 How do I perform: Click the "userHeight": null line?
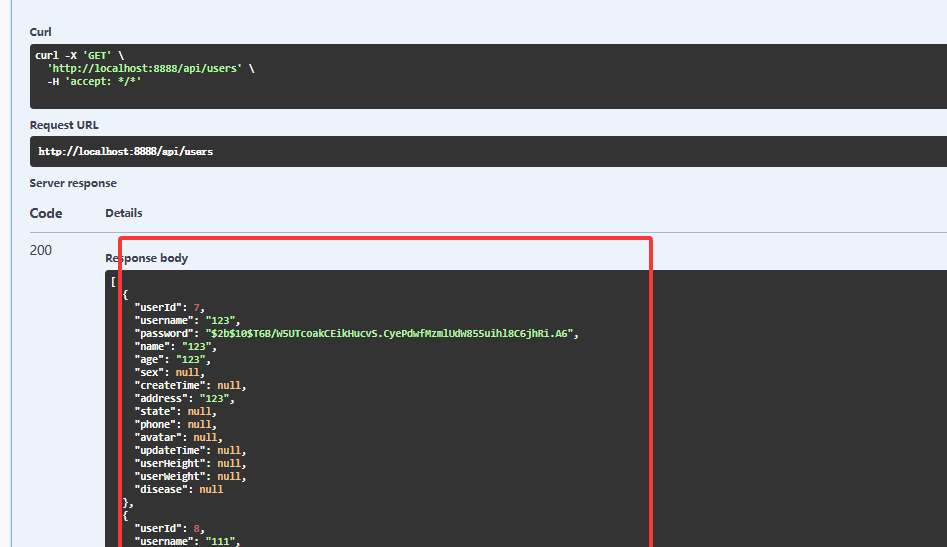190,463
